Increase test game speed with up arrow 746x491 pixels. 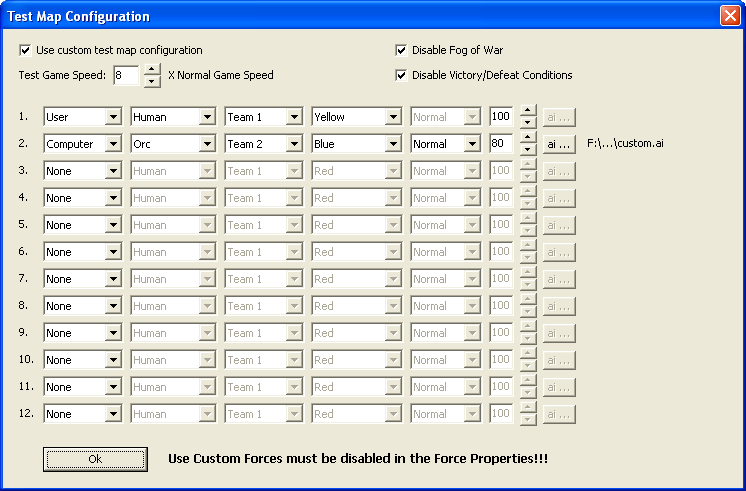point(152,69)
